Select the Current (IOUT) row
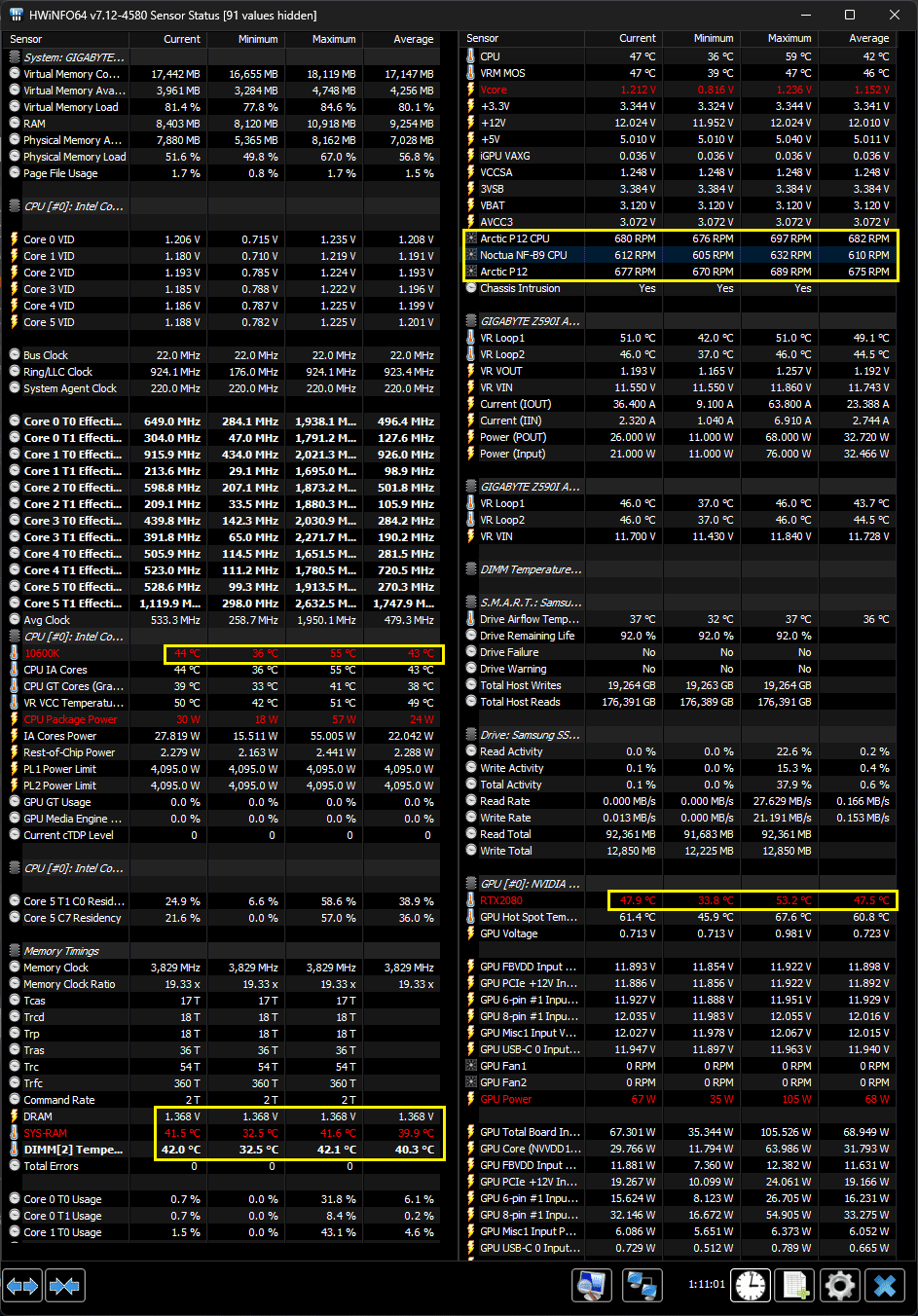The height and width of the screenshot is (1316, 918). pos(679,404)
